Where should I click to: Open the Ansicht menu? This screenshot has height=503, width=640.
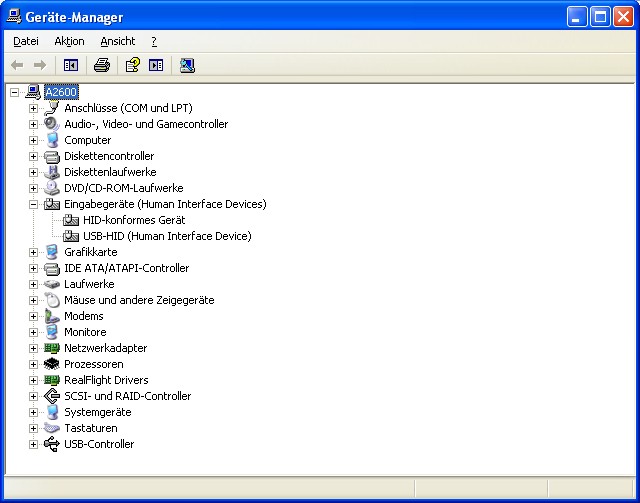118,41
